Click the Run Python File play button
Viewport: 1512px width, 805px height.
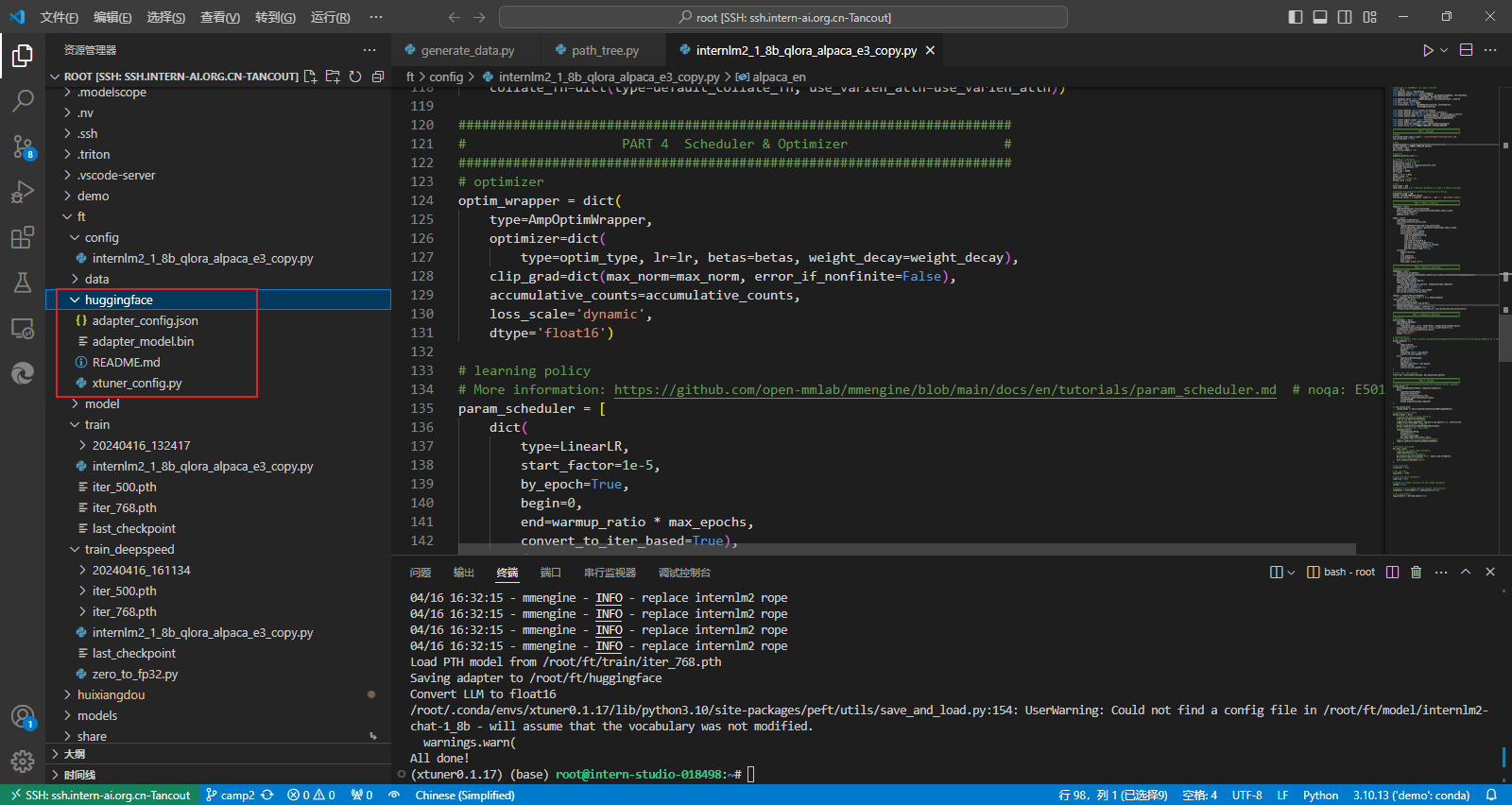tap(1428, 50)
